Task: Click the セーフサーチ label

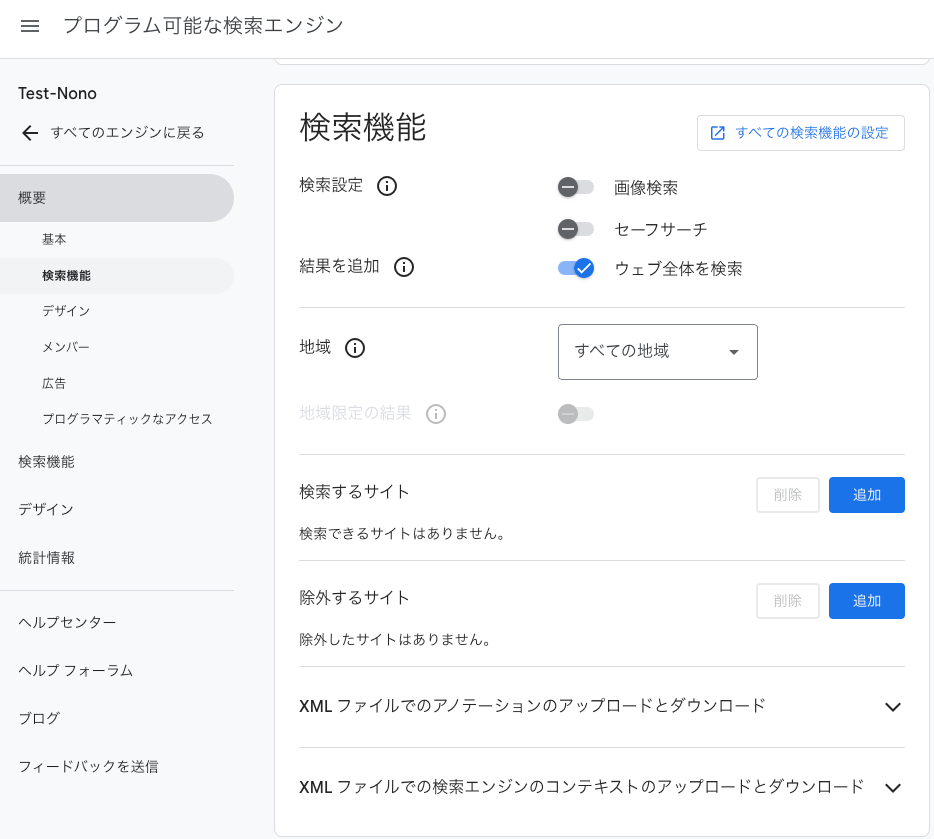Action: 661,229
